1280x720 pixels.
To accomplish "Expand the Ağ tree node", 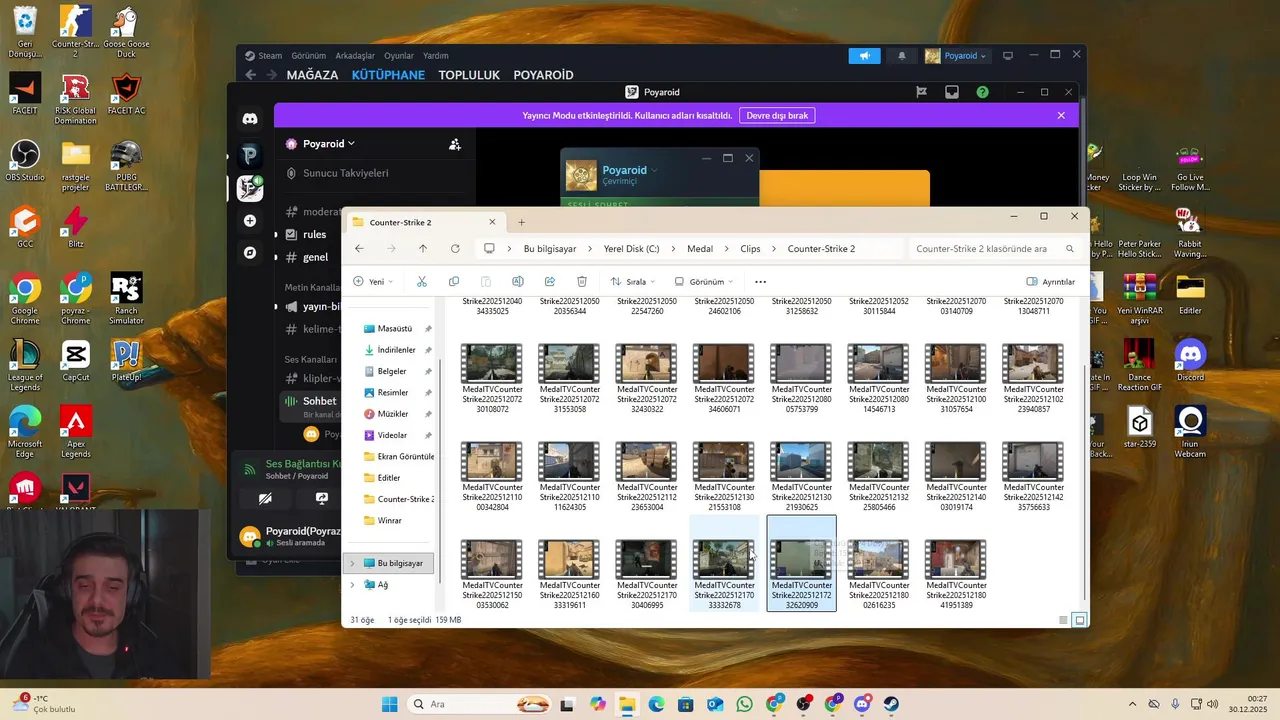I will [352, 584].
